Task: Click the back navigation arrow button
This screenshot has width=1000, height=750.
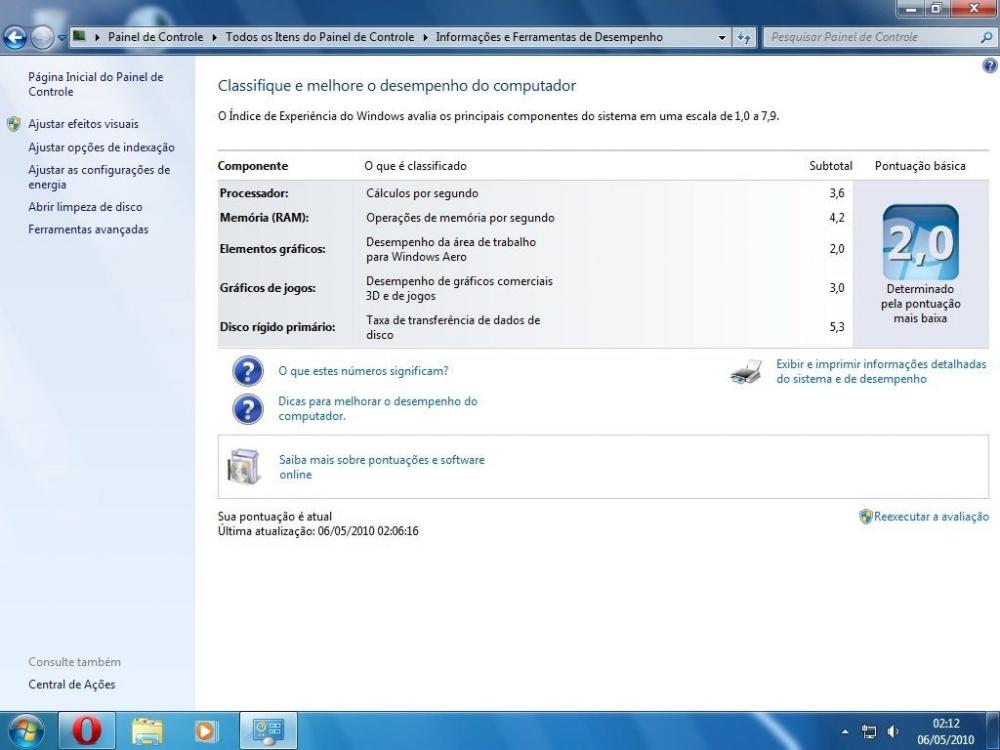Action: [16, 38]
